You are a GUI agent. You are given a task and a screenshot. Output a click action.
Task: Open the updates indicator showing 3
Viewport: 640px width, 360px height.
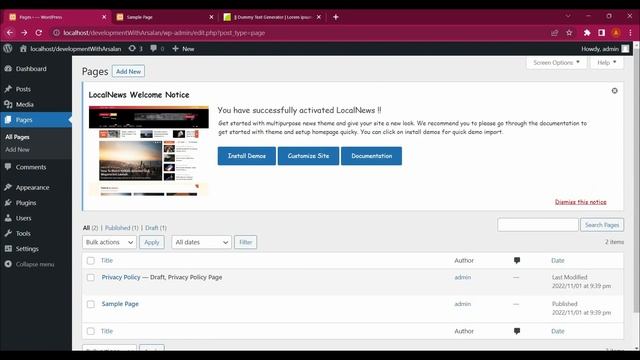point(135,49)
